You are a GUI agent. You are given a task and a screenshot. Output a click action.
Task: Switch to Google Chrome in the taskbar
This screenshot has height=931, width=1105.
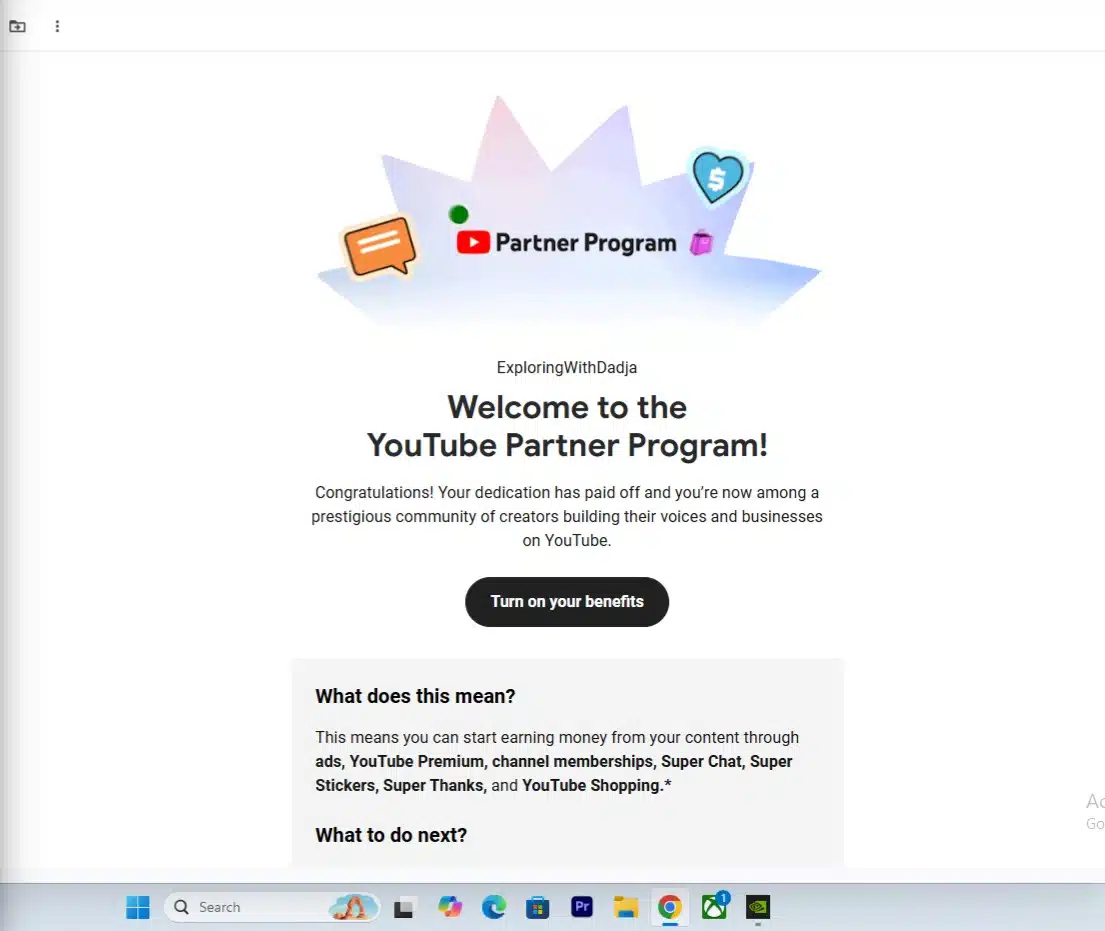670,907
